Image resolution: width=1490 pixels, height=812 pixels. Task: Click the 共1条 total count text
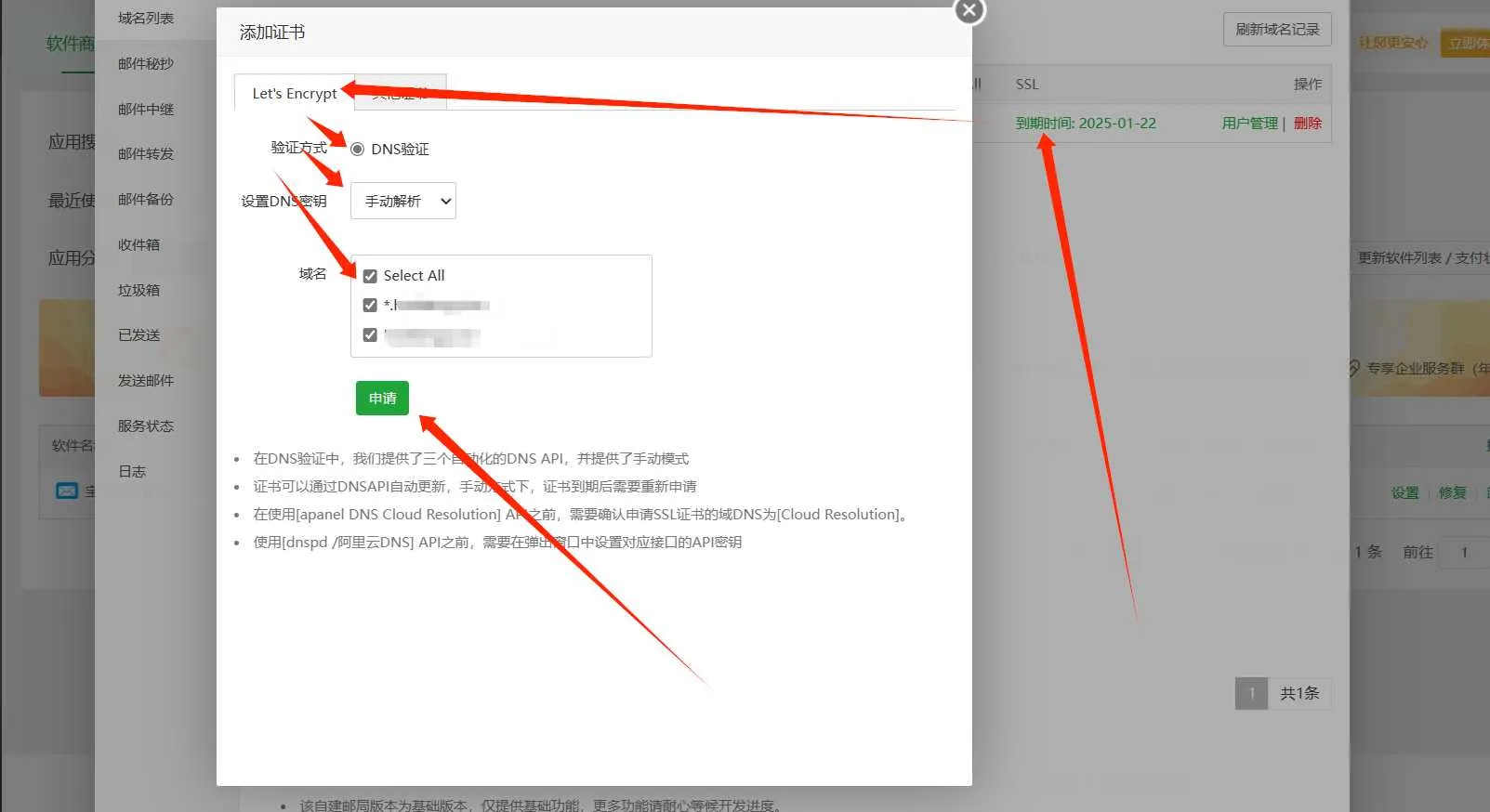point(1299,693)
